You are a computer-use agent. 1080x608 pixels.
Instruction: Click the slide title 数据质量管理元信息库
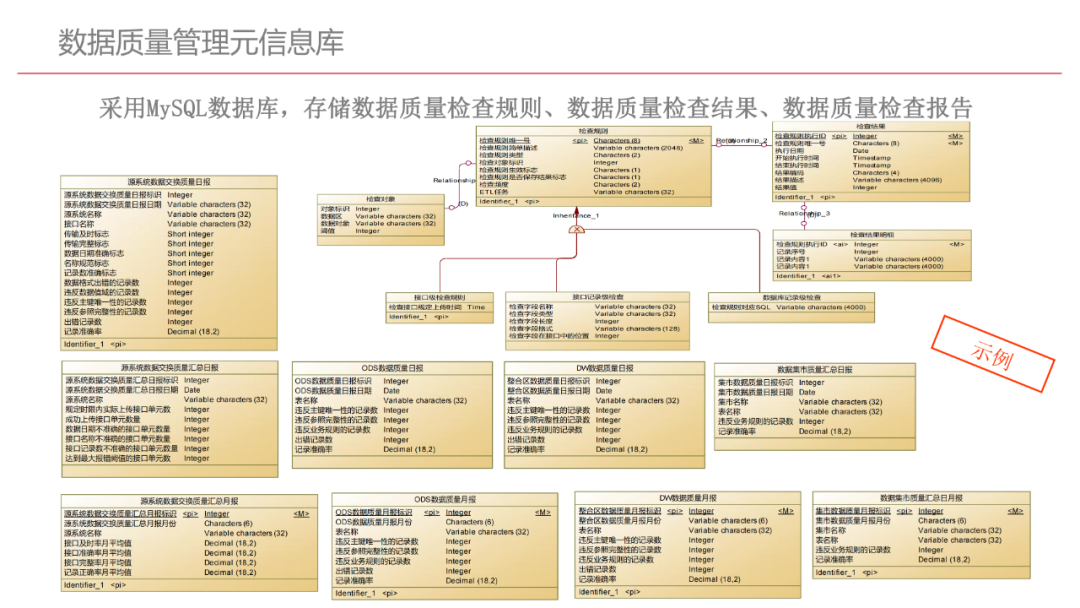coord(200,42)
